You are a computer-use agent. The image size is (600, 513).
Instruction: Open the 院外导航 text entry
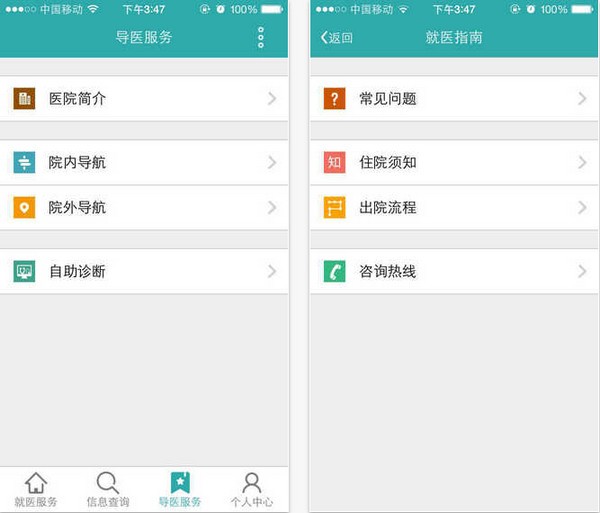(77, 207)
